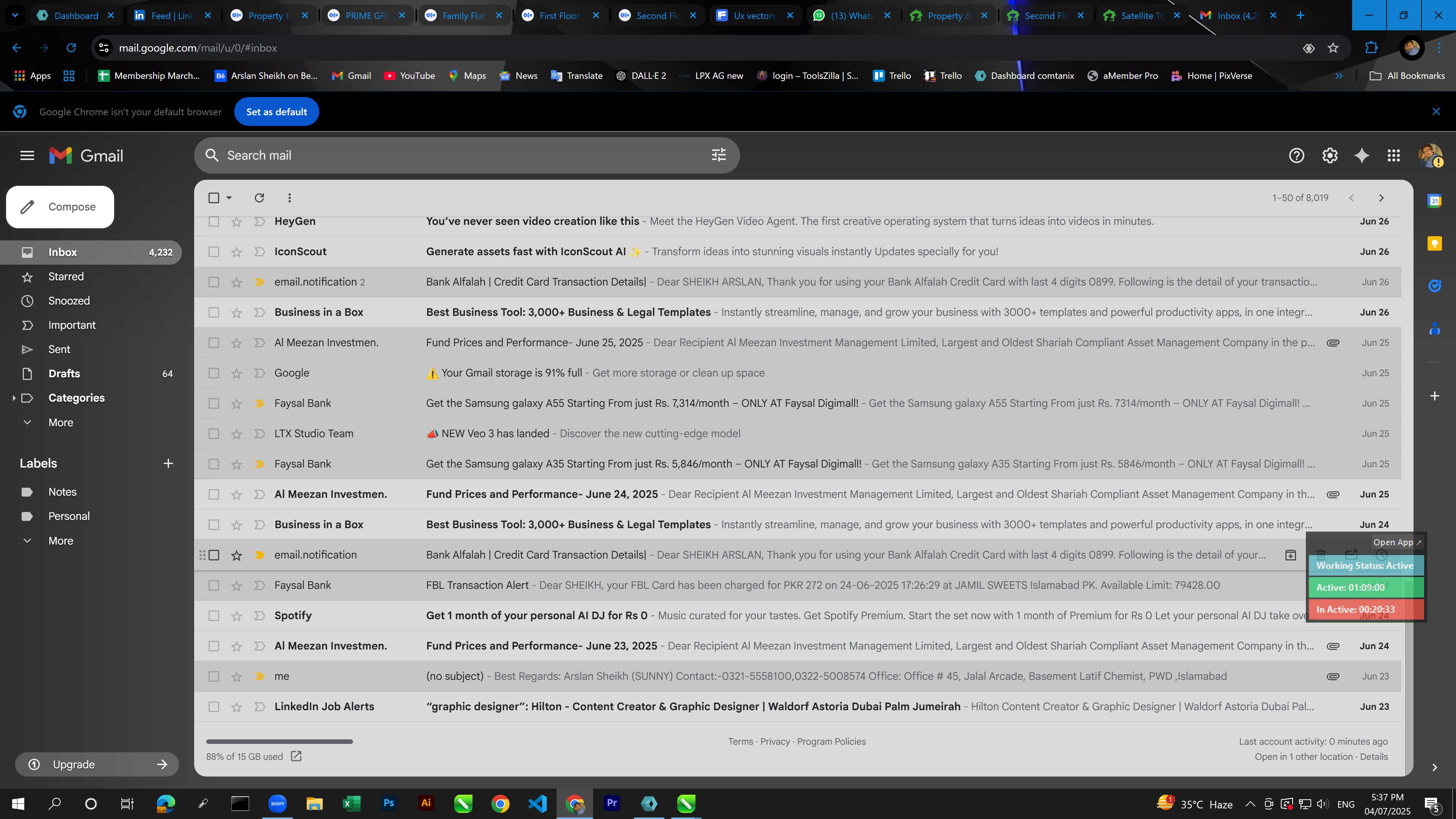This screenshot has width=1456, height=819.
Task: Archive the hovered email.notification email
Action: click(1290, 555)
